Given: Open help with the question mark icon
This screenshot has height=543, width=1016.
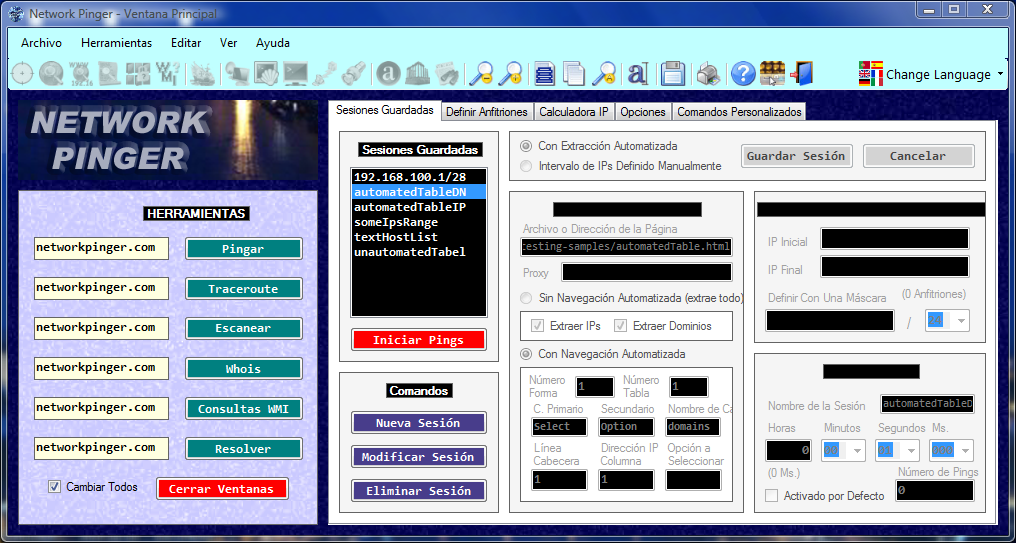Looking at the screenshot, I should tap(742, 73).
